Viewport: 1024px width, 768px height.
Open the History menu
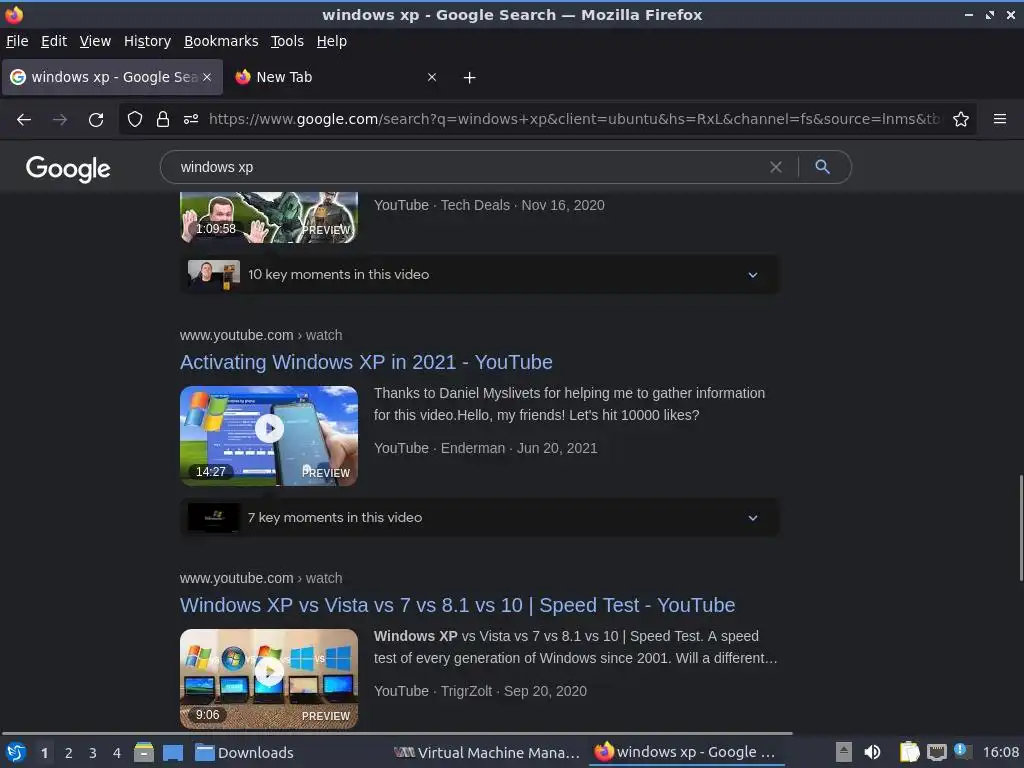click(x=148, y=41)
